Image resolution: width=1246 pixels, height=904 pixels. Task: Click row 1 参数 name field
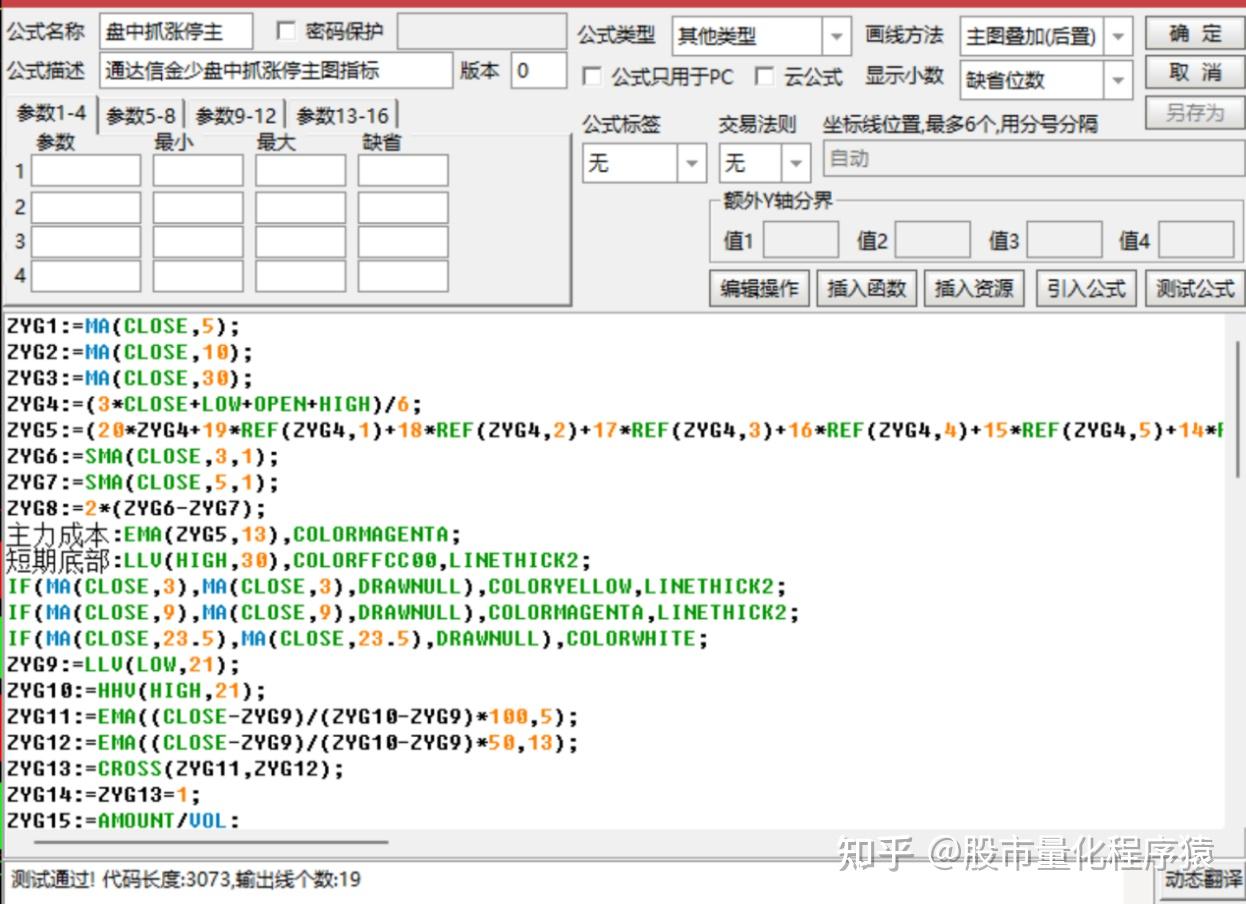(86, 171)
